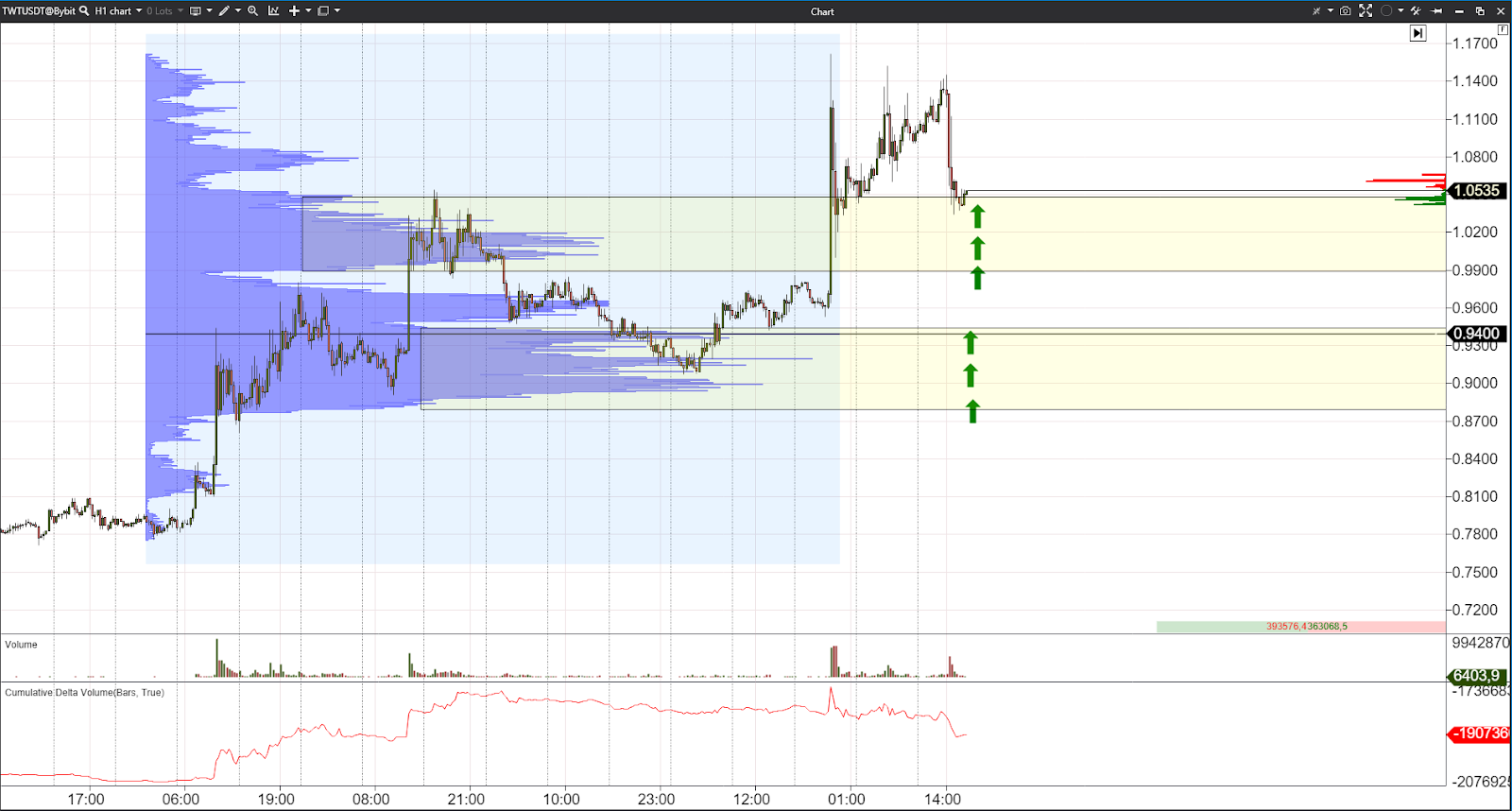Click the 14:00 time axis label
This screenshot has height=811, width=1512.
click(x=942, y=800)
